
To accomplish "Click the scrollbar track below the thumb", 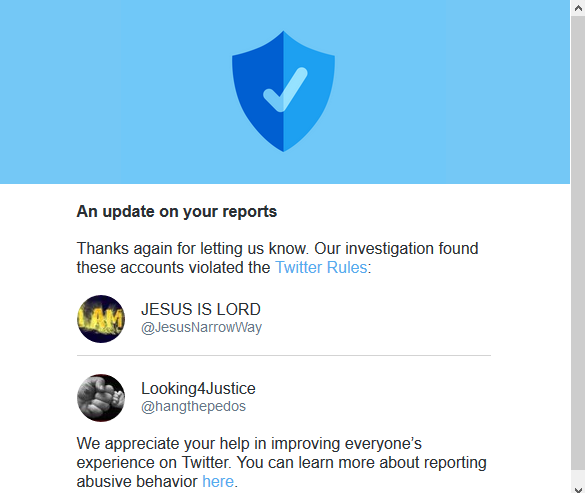I will click(x=578, y=477).
